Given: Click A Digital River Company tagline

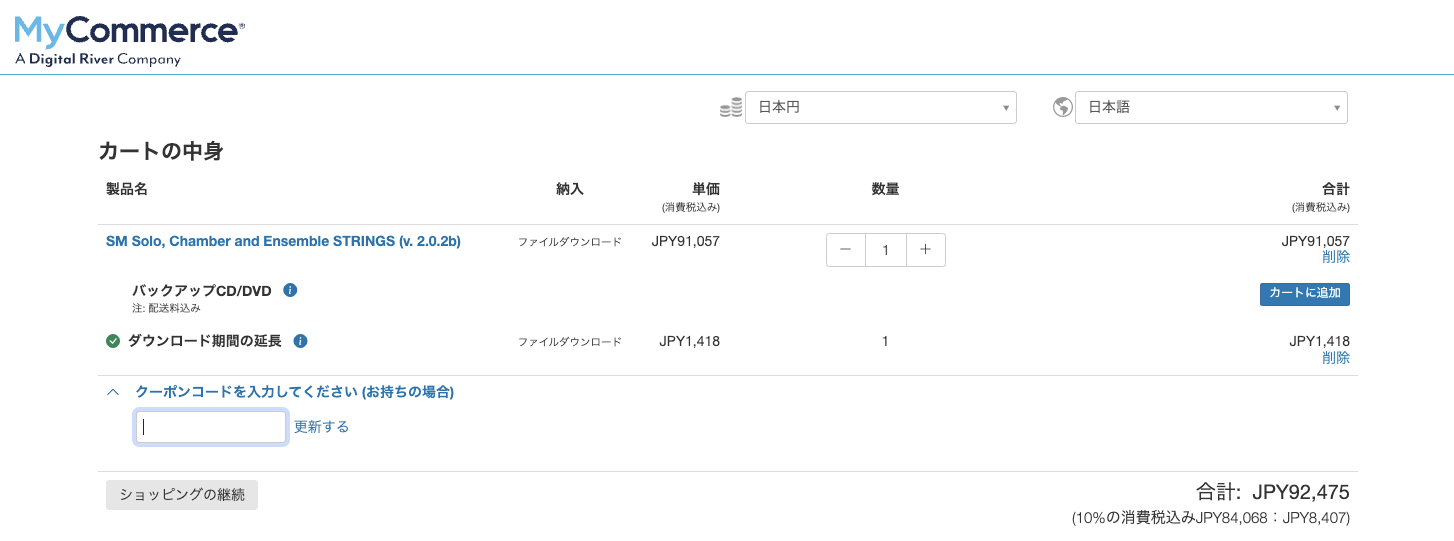Looking at the screenshot, I should click(x=98, y=59).
